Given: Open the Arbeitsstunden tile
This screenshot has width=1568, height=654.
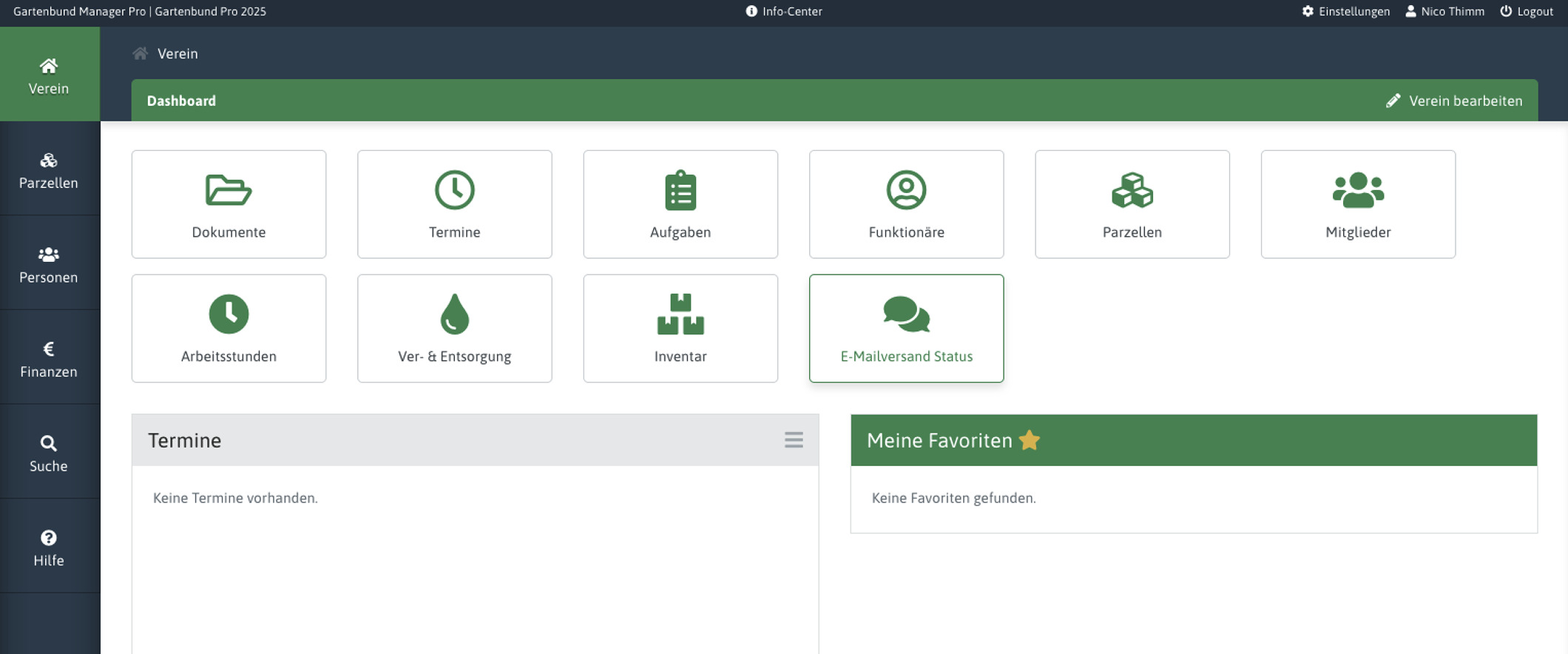Looking at the screenshot, I should coord(229,328).
